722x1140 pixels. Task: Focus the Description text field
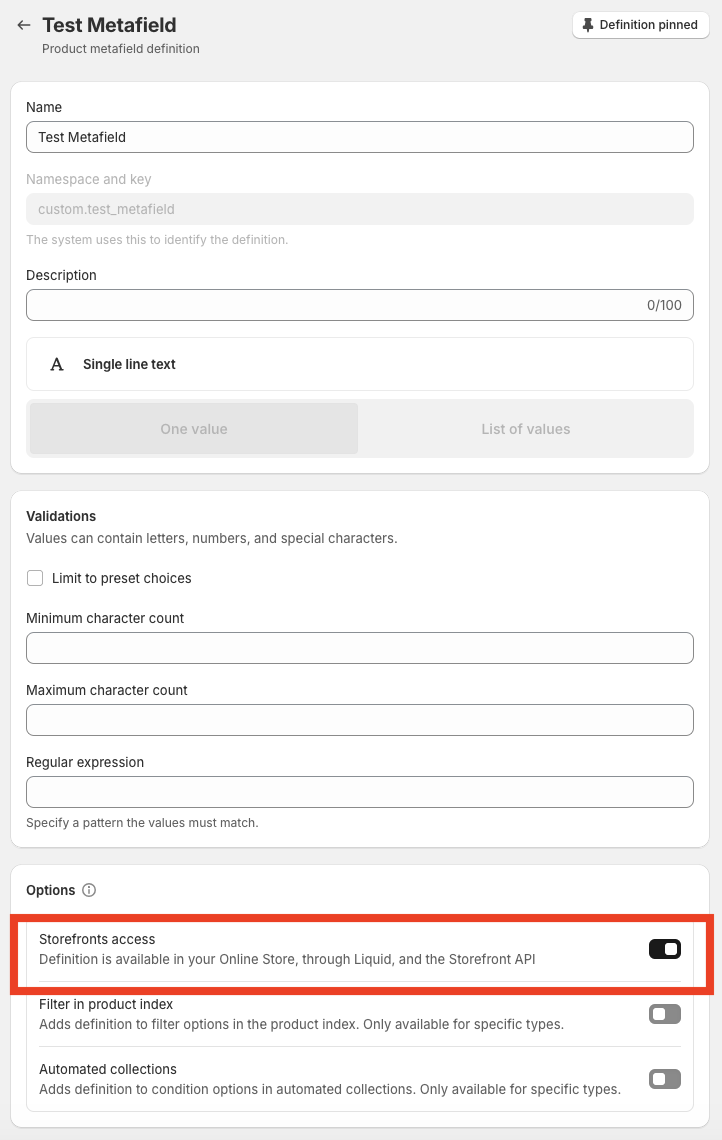(x=330, y=305)
